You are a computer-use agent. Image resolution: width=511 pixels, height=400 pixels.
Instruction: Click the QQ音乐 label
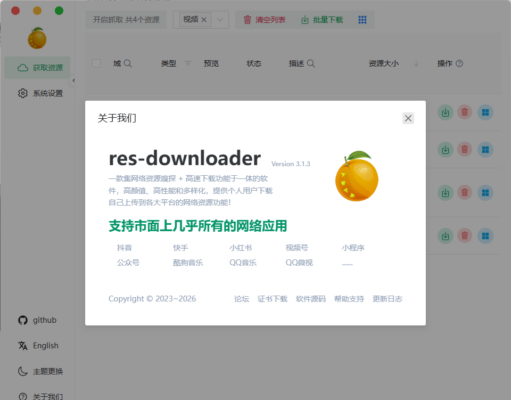243,263
